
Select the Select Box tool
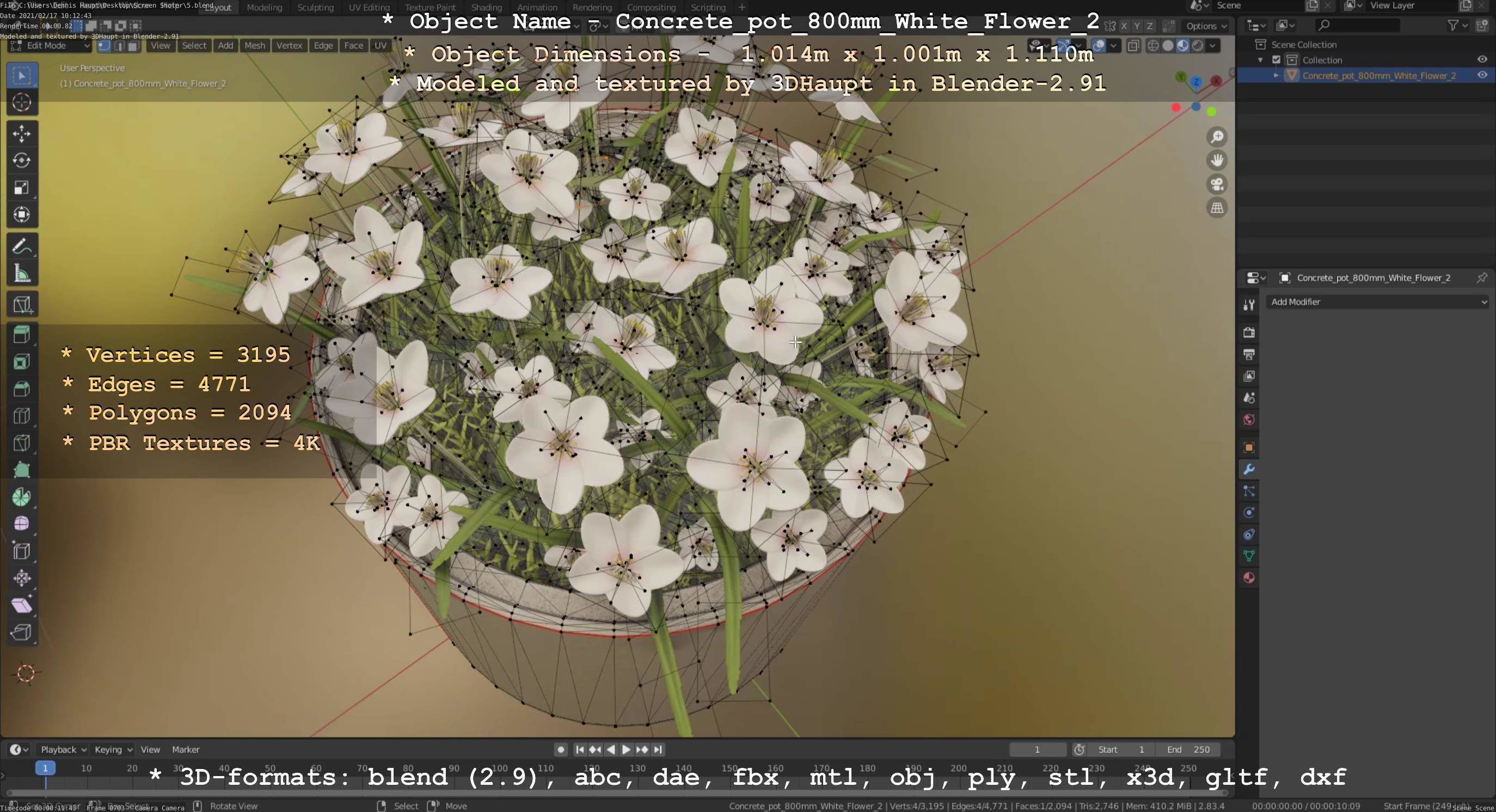[x=22, y=76]
